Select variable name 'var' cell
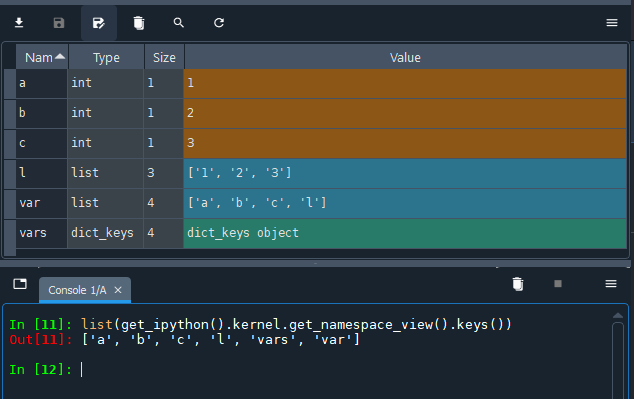 tap(42, 203)
